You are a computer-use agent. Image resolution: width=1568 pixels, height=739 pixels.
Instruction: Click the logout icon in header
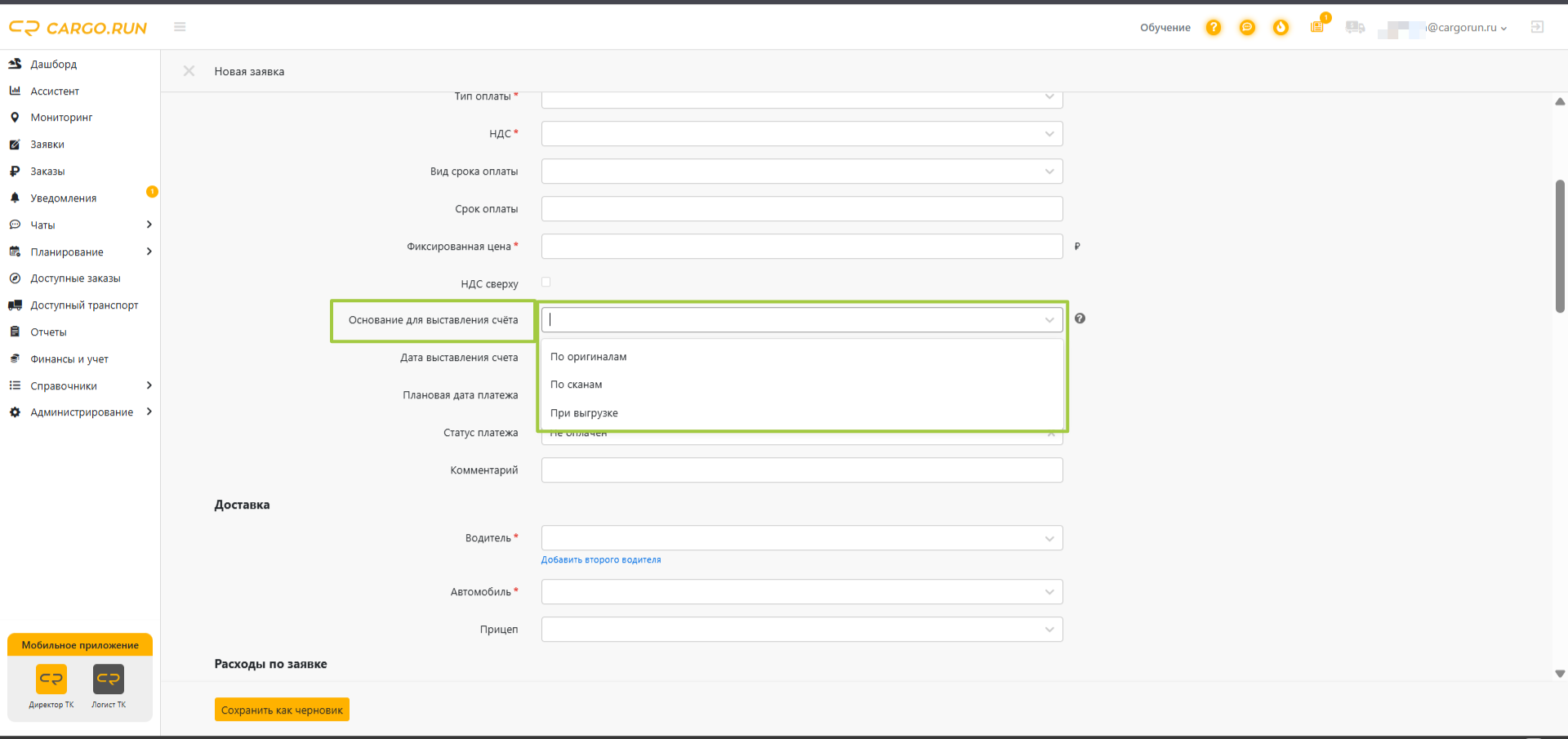[1537, 27]
